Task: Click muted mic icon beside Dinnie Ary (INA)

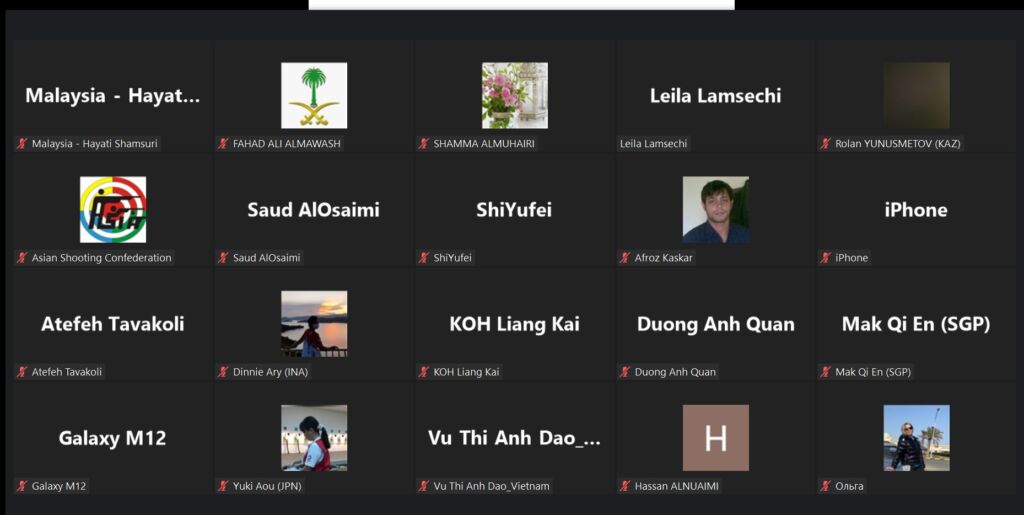Action: [223, 372]
